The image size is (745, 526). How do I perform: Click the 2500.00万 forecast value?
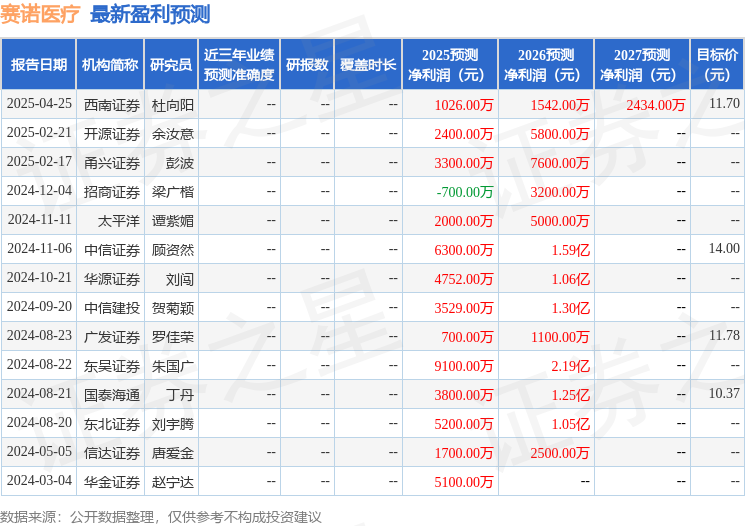(559, 453)
